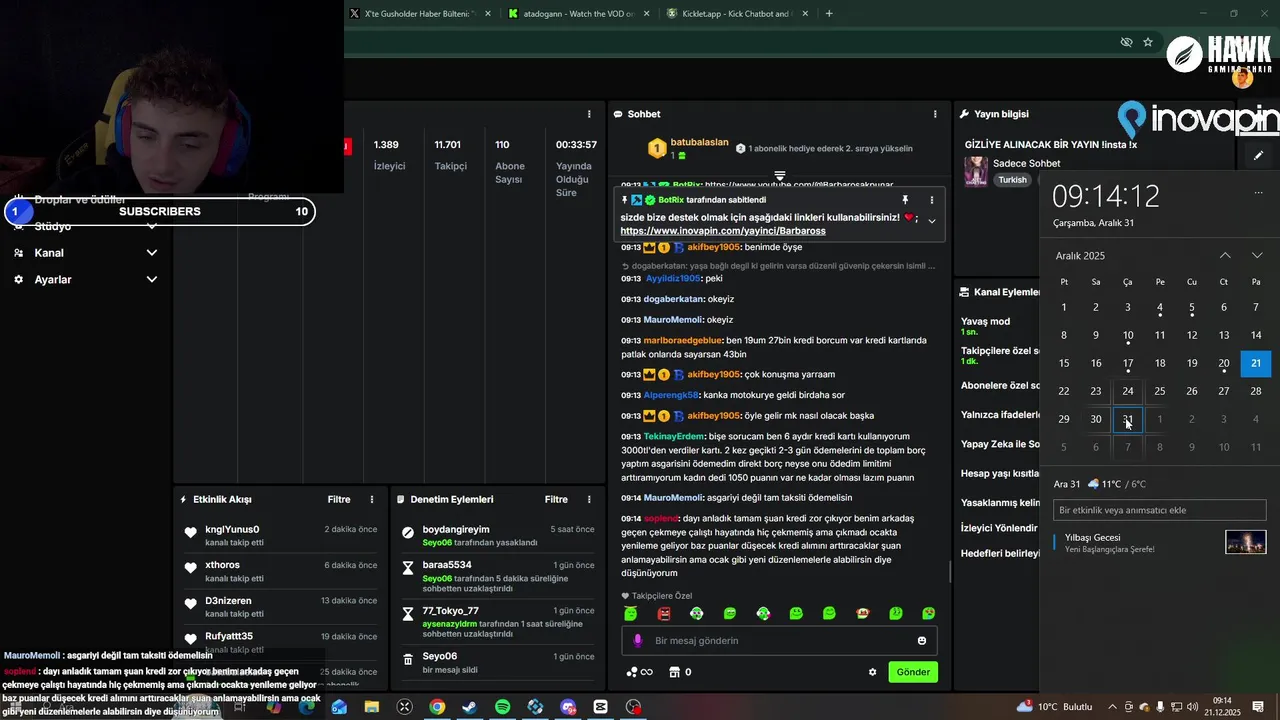
Task: Expand the Kanal sidebar section
Action: [x=86, y=253]
